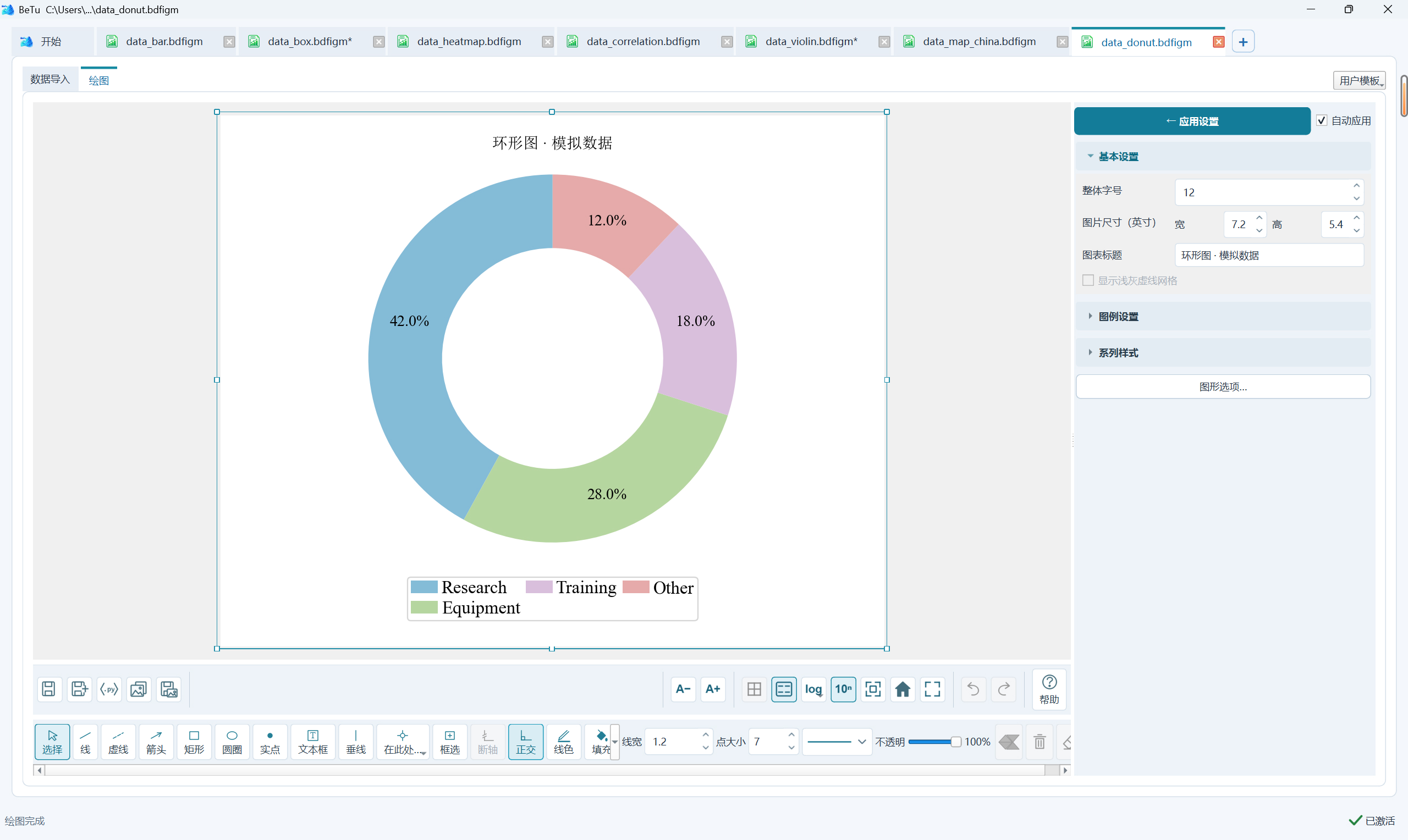Expand the 图例设置 section
This screenshot has width=1408, height=840.
1222,317
